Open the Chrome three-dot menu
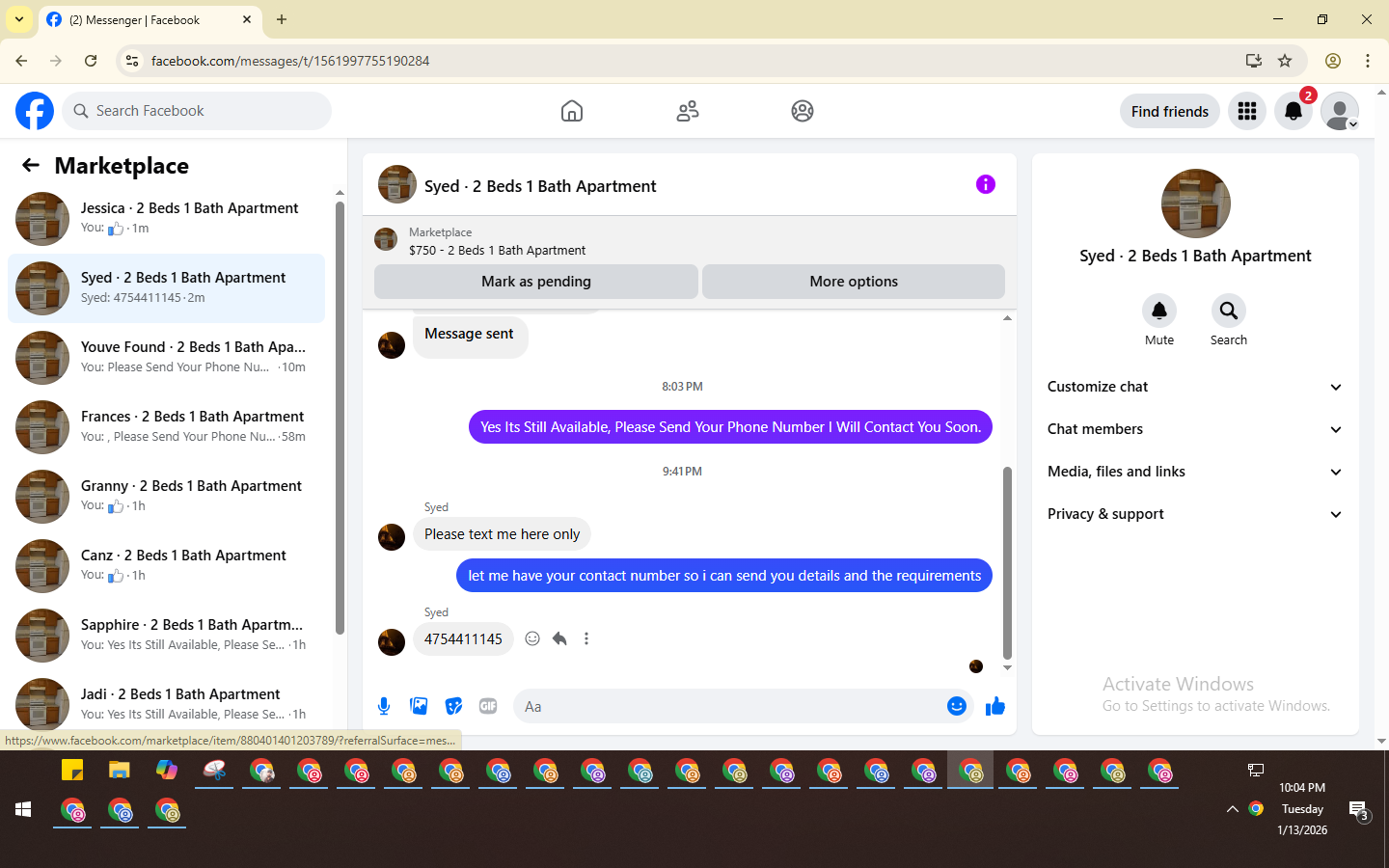This screenshot has height=868, width=1389. click(x=1368, y=61)
